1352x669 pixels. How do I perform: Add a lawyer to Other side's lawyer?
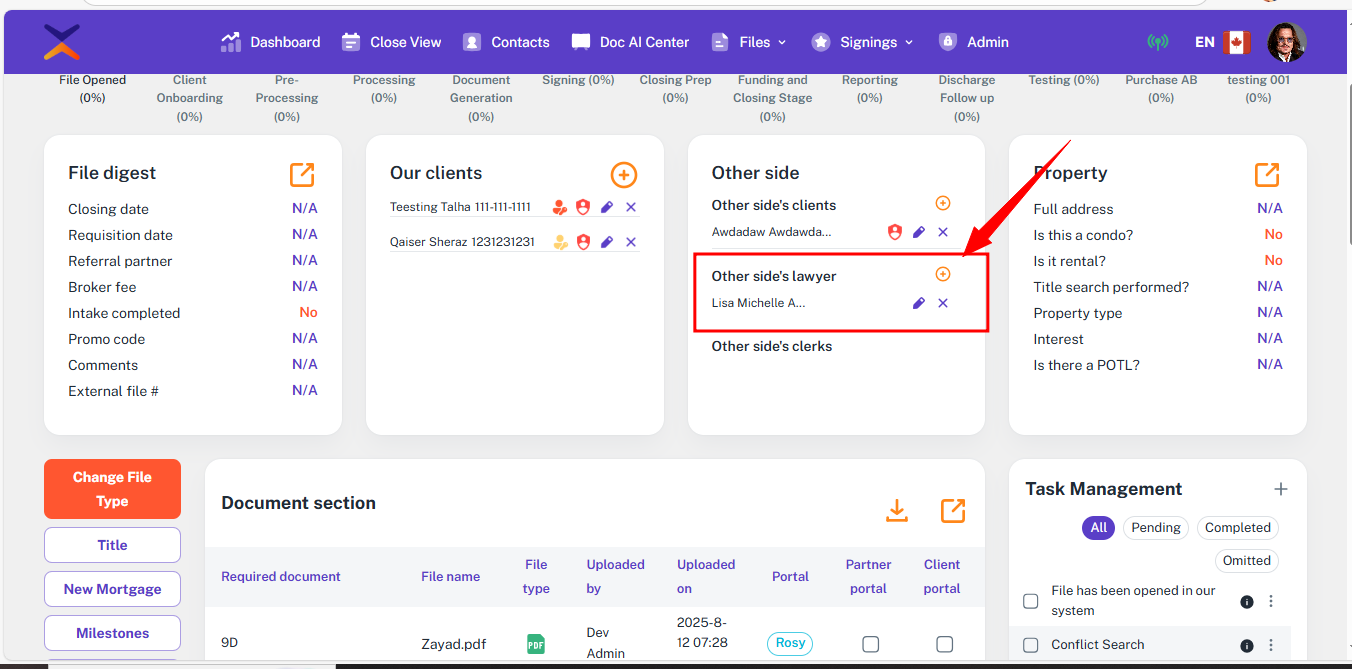(942, 275)
